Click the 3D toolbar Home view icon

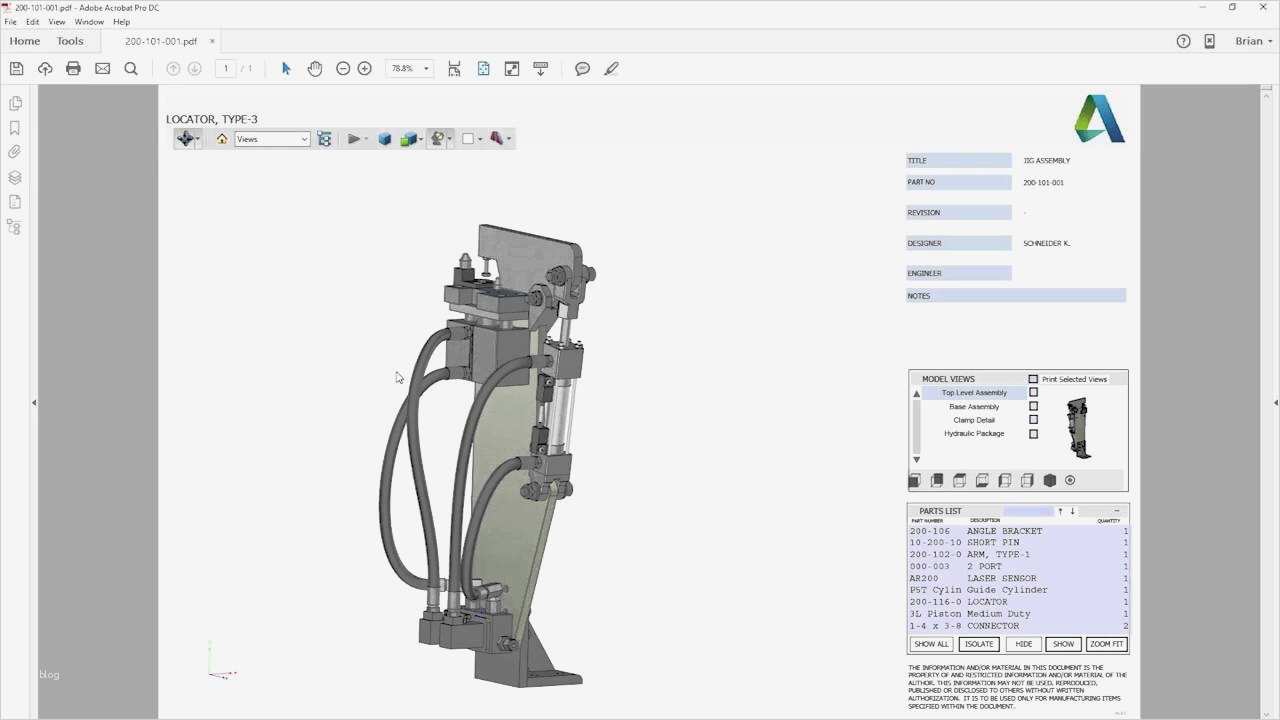222,139
